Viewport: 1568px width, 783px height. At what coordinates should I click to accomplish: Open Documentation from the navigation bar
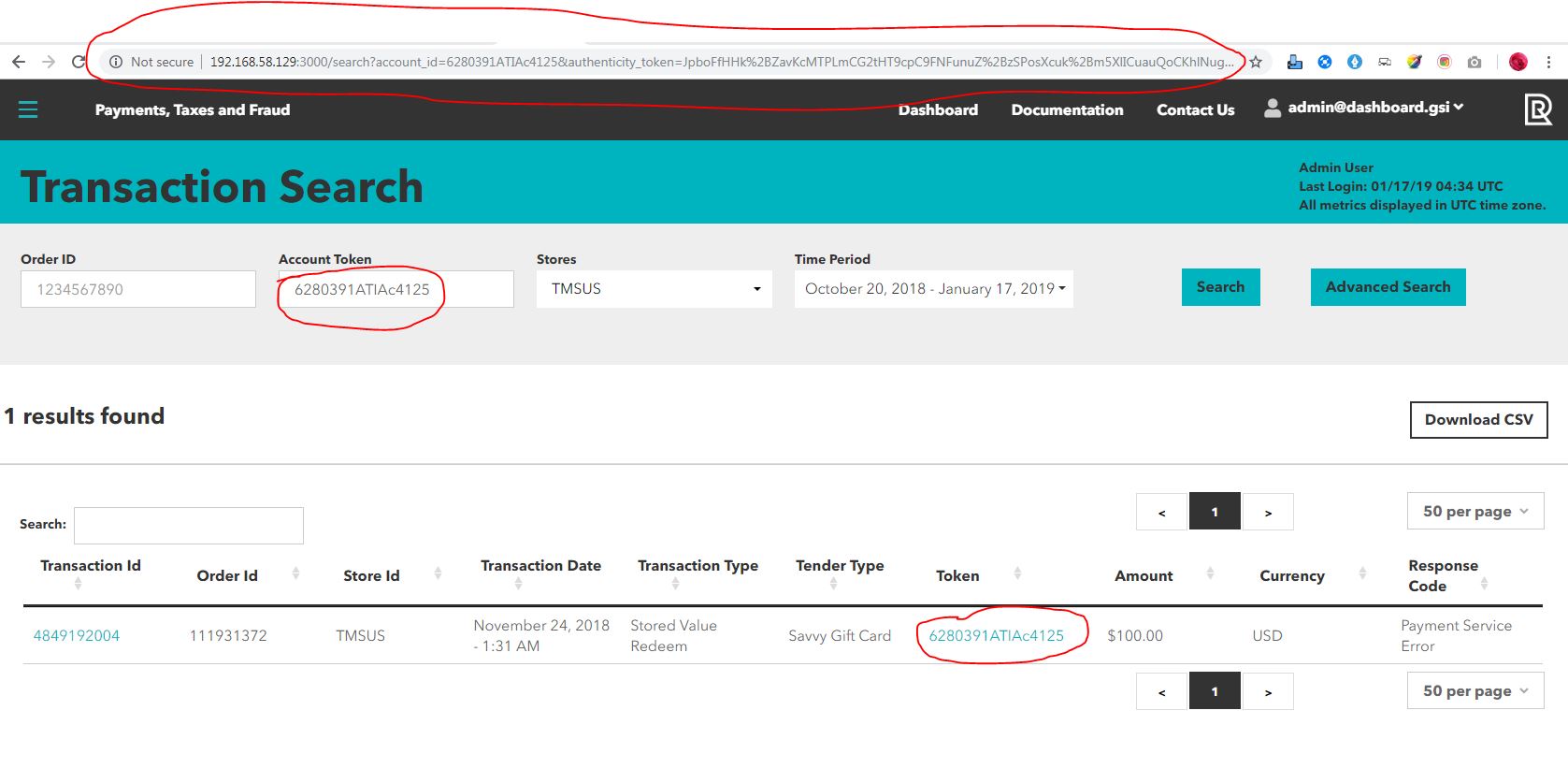[x=1067, y=110]
